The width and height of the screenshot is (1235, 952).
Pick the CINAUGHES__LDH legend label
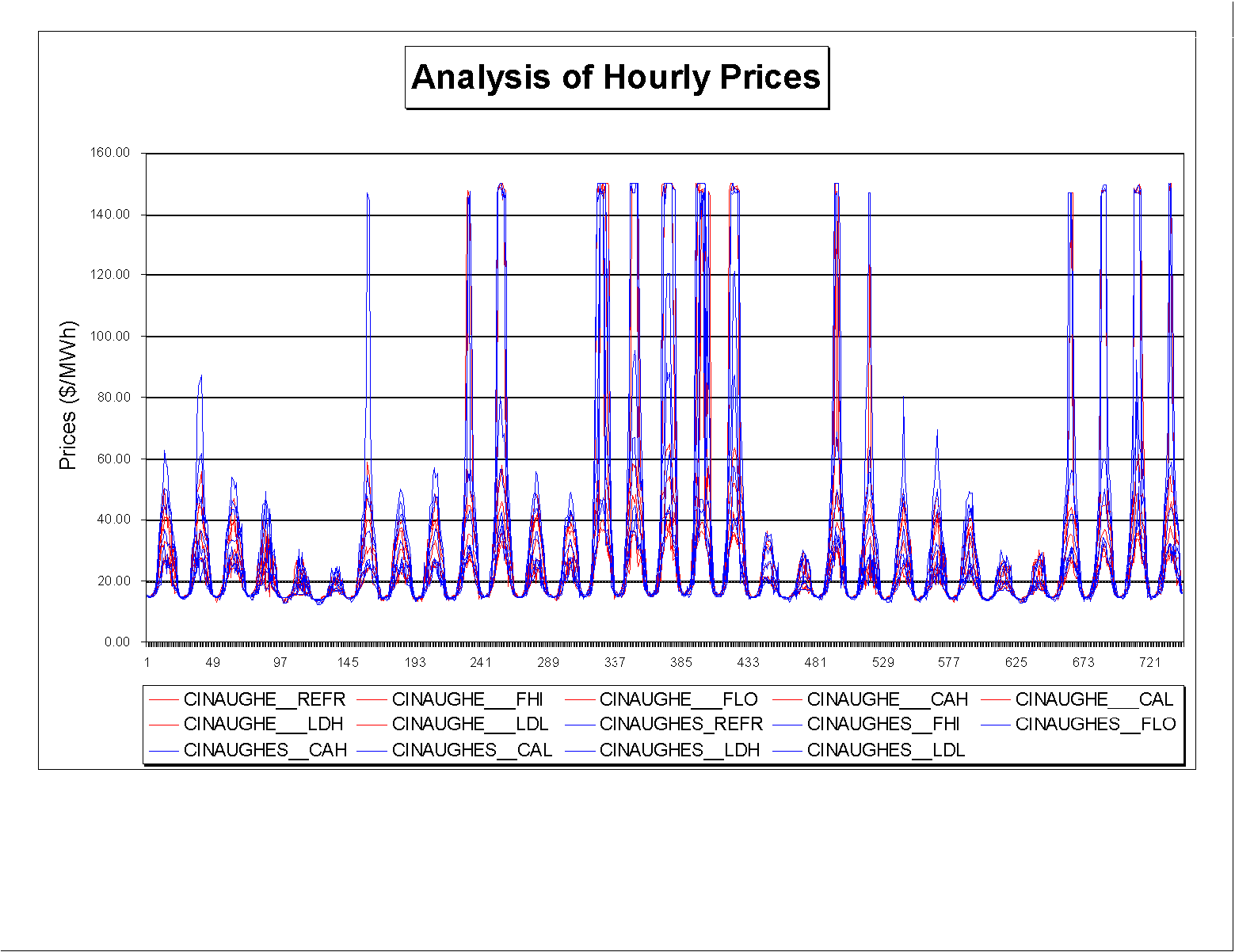pyautogui.click(x=680, y=750)
